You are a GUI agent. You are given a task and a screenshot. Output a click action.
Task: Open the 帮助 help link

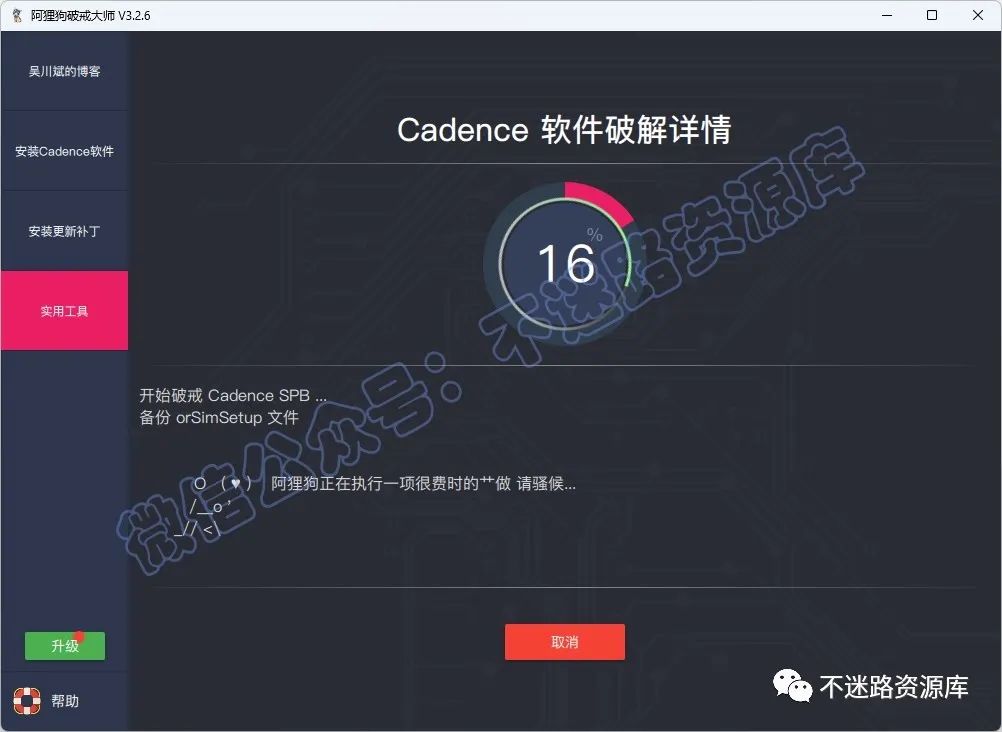(x=65, y=701)
